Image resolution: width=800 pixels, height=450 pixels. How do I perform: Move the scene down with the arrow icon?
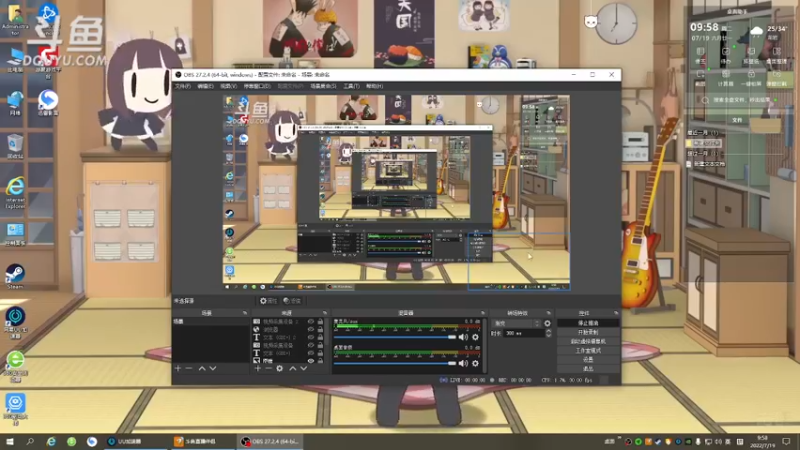[x=213, y=368]
